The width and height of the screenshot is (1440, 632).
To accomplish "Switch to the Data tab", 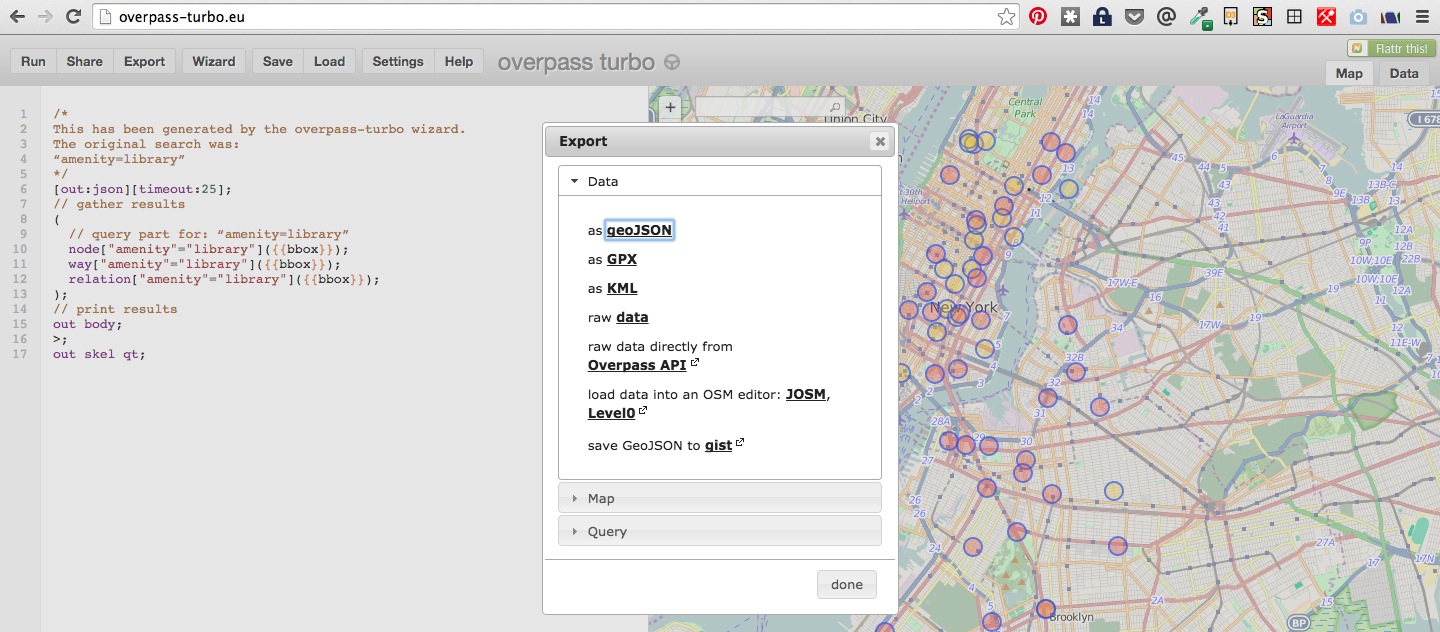I will point(1403,73).
